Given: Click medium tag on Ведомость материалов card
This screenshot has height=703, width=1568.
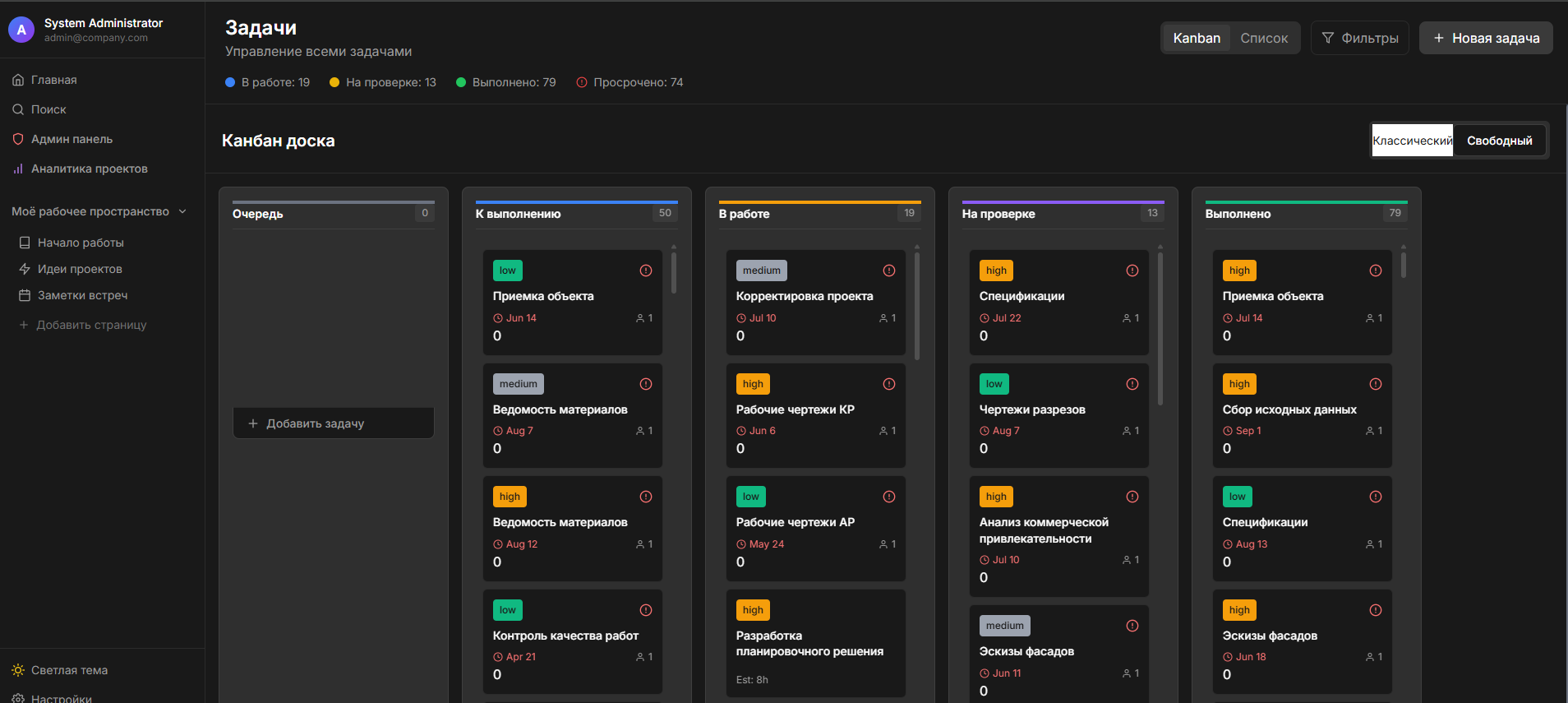Looking at the screenshot, I should [x=519, y=384].
